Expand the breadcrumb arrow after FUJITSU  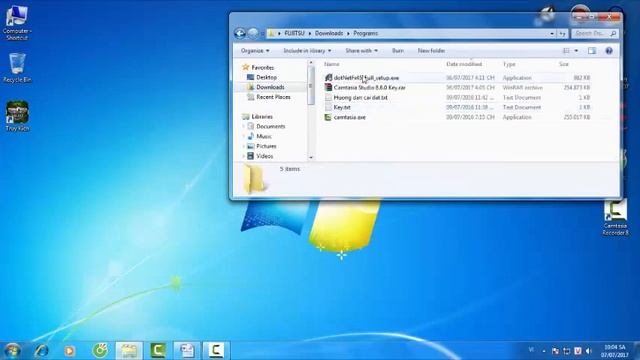310,33
